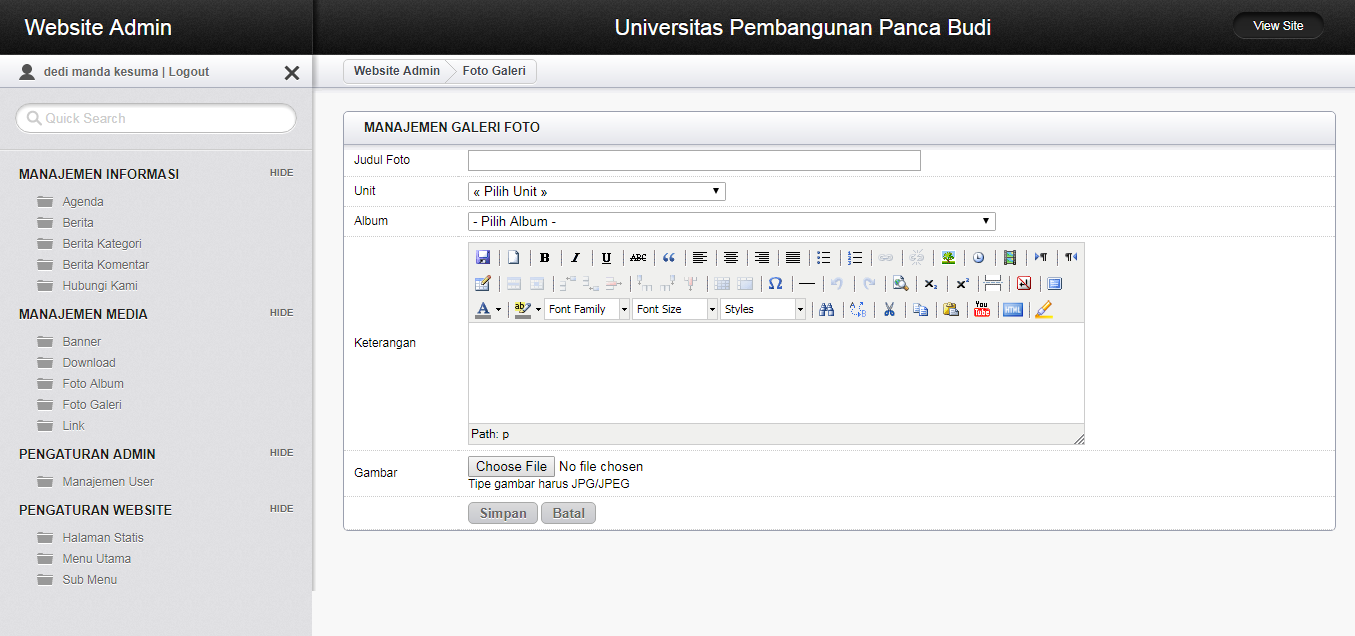Open the Pilih Unit dropdown

point(596,191)
